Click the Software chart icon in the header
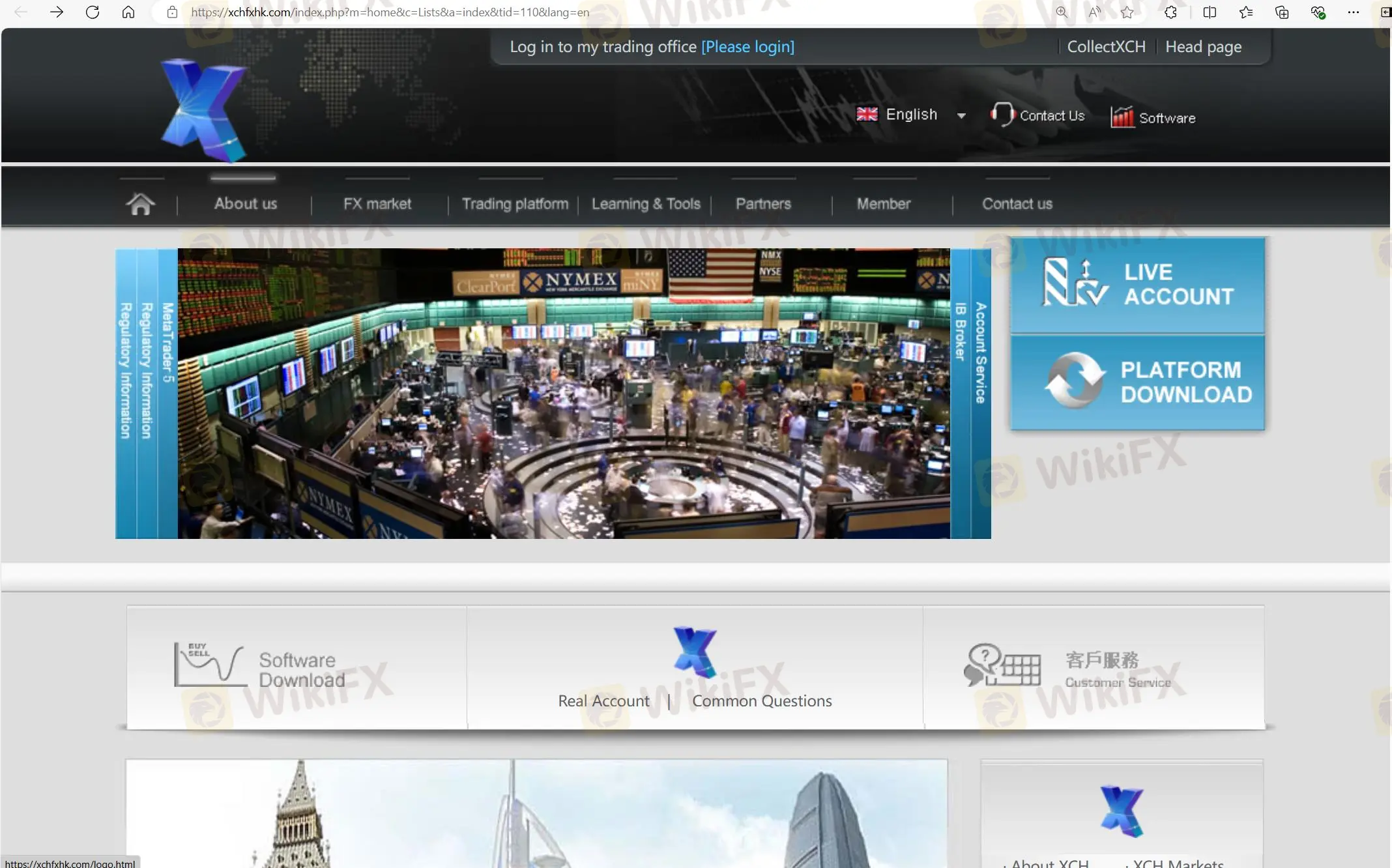The width and height of the screenshot is (1392, 868). pyautogui.click(x=1122, y=116)
